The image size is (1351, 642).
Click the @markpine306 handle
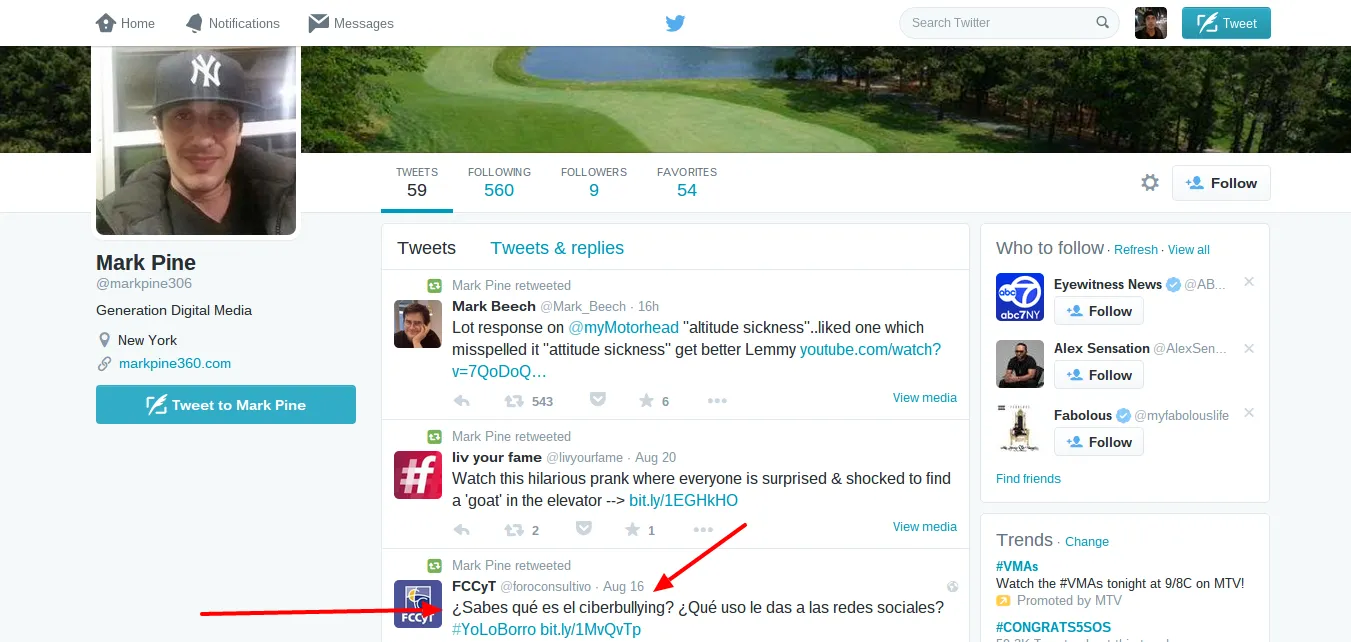click(144, 284)
